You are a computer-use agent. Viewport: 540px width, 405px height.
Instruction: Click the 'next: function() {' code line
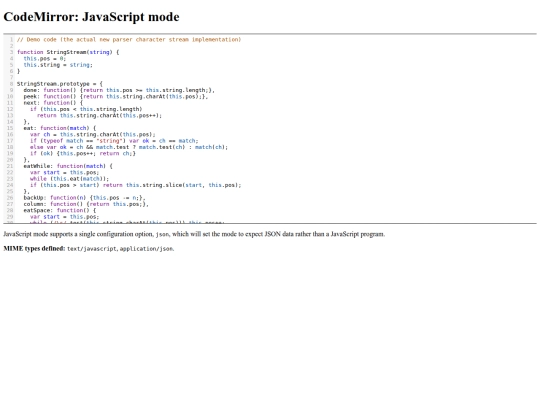[53, 103]
